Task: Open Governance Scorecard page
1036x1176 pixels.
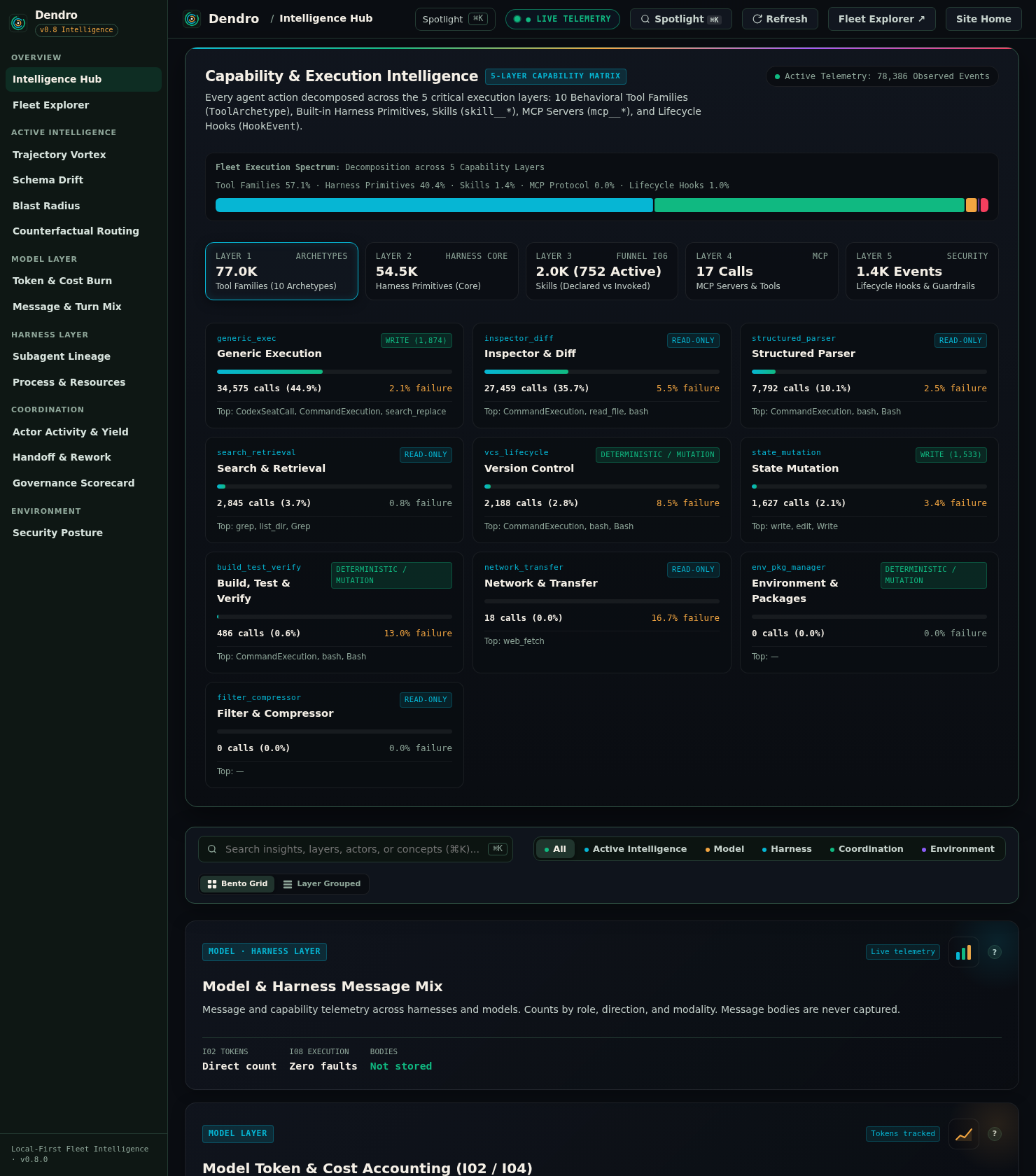Action: coord(83,483)
